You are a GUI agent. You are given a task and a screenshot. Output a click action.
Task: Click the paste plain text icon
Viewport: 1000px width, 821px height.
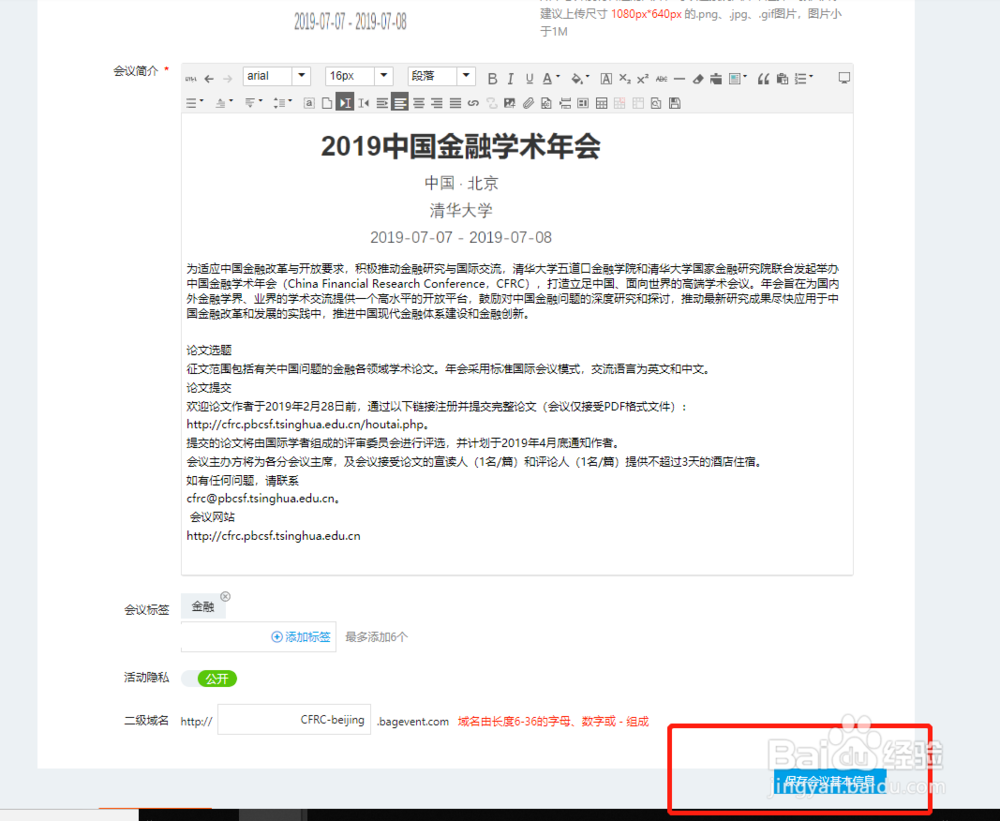point(783,78)
